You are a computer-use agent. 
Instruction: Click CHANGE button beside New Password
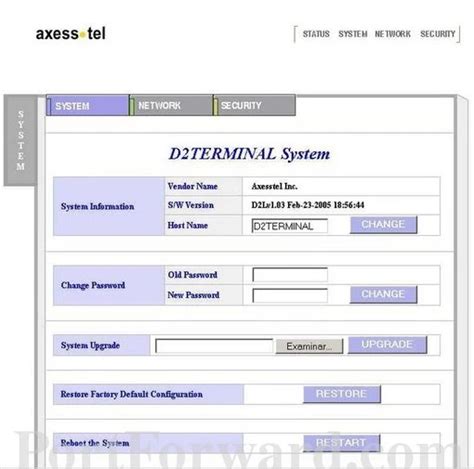383,294
